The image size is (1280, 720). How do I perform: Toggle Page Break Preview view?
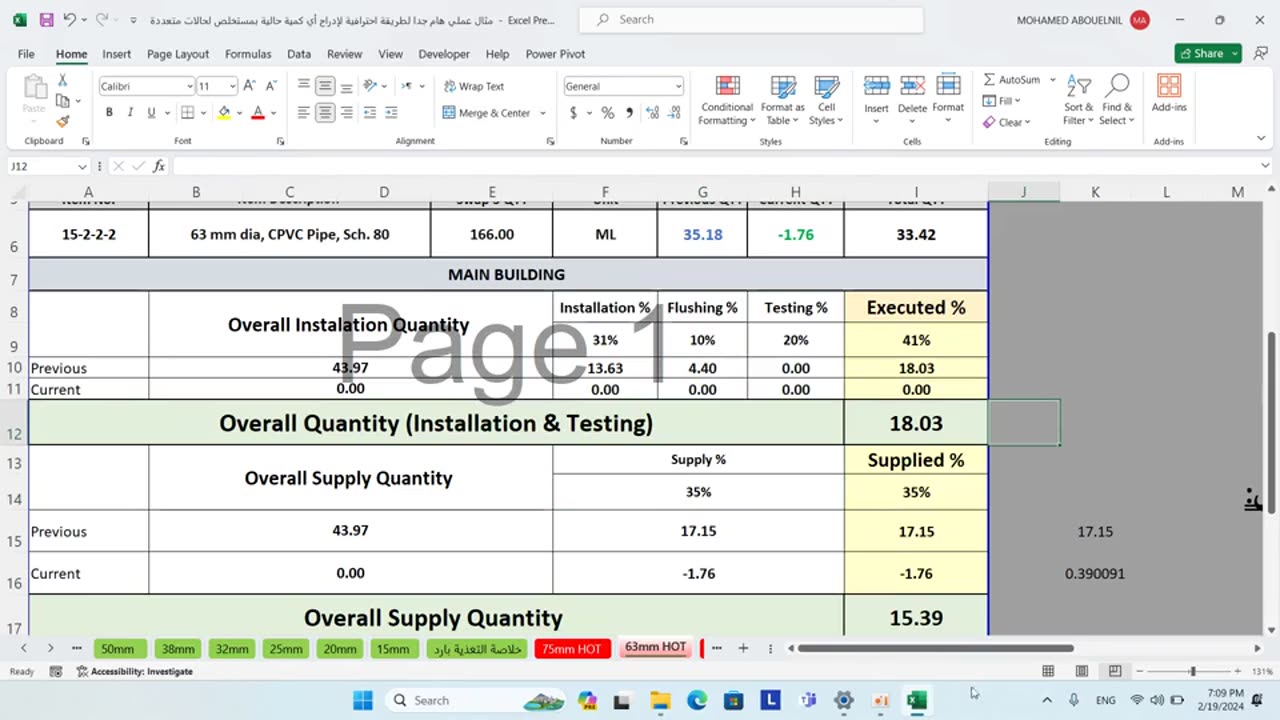[1114, 671]
